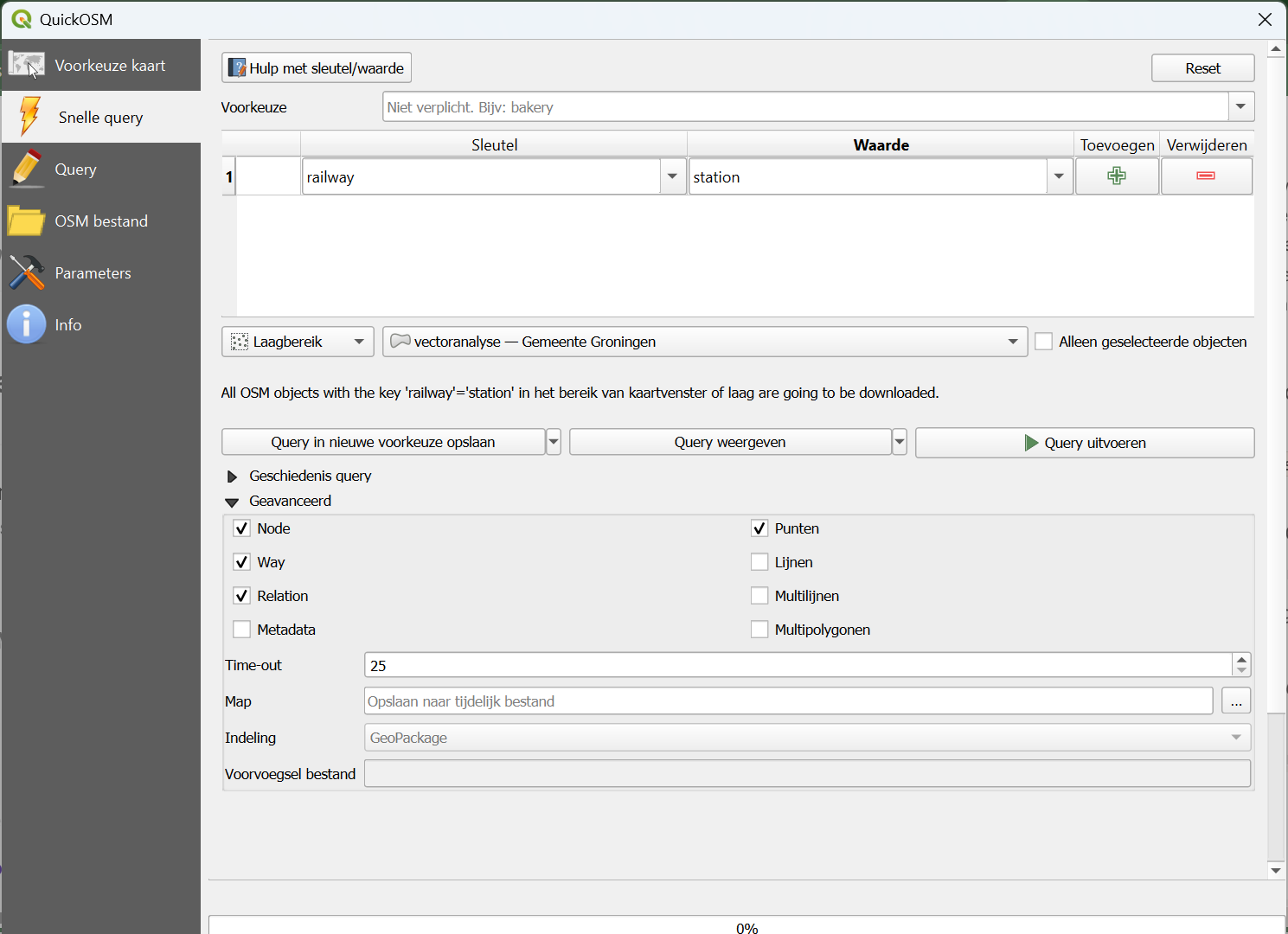Uncheck the Node checkbox
The width and height of the screenshot is (1288, 934).
(x=242, y=528)
